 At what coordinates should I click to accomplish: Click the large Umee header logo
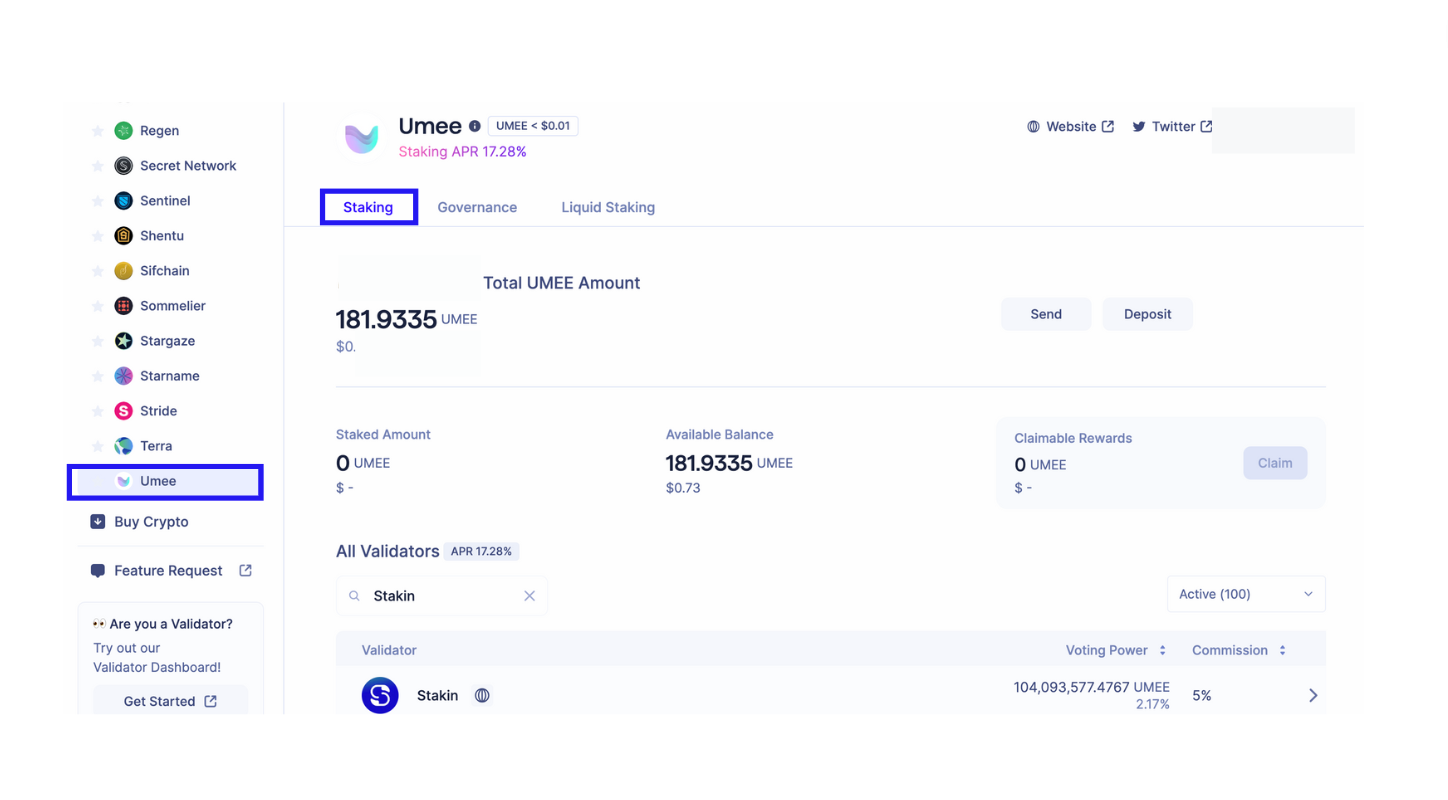click(x=362, y=139)
